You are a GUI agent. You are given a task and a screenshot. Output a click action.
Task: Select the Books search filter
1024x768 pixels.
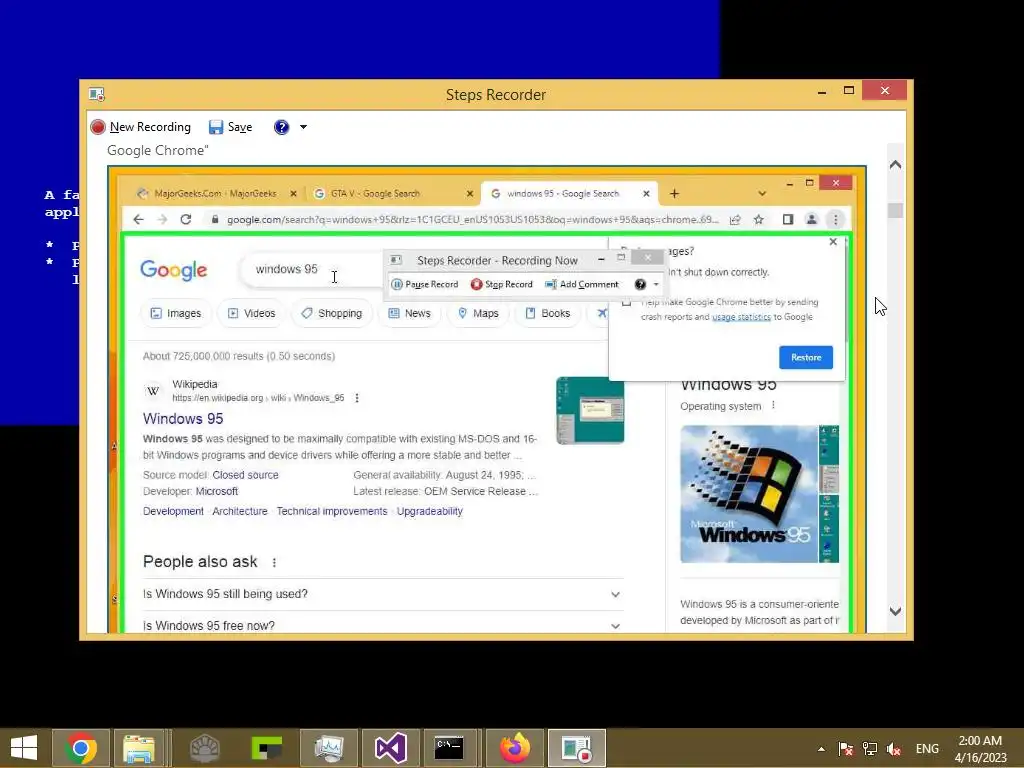coord(548,313)
